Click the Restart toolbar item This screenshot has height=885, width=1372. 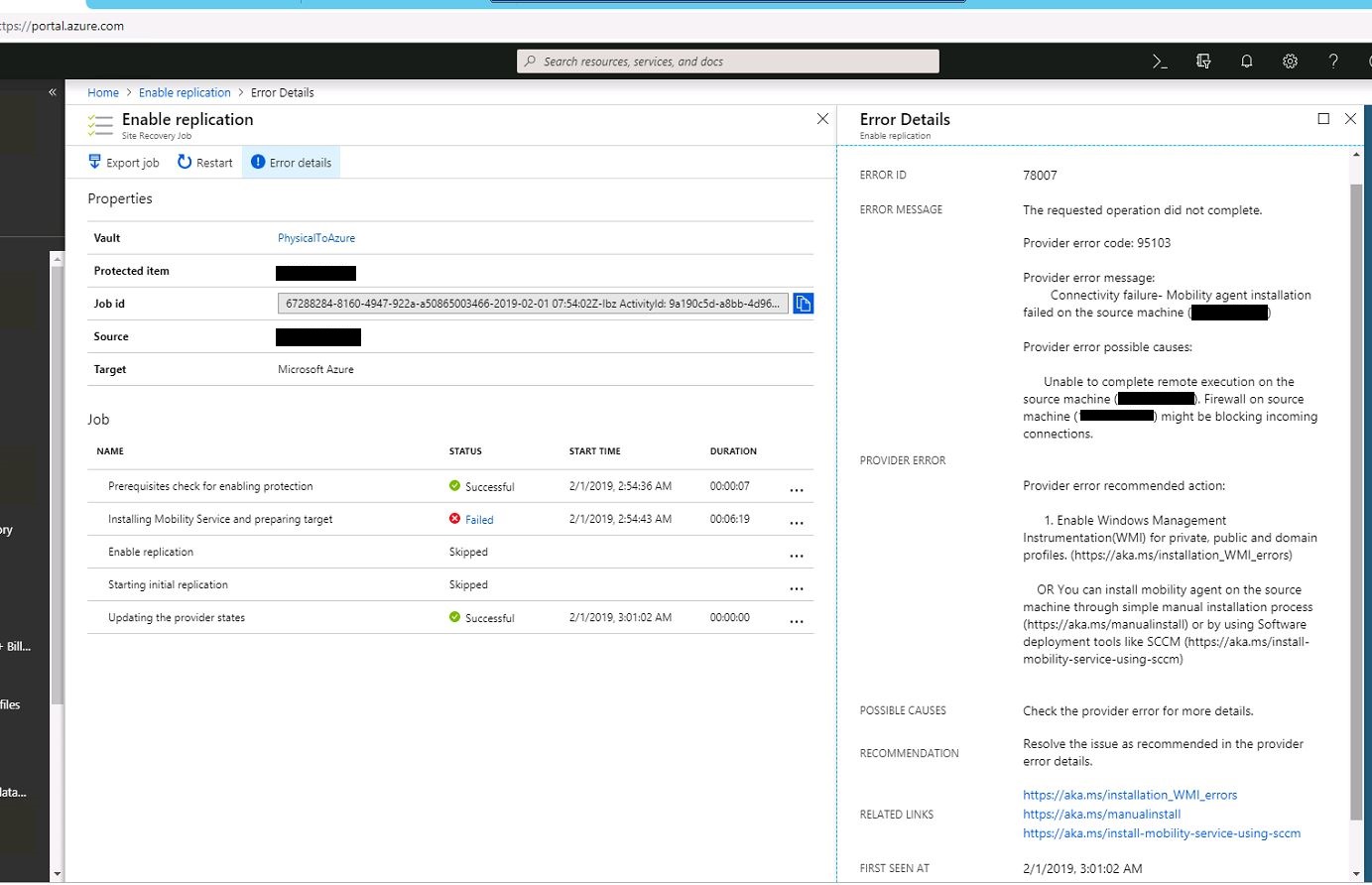[x=204, y=163]
